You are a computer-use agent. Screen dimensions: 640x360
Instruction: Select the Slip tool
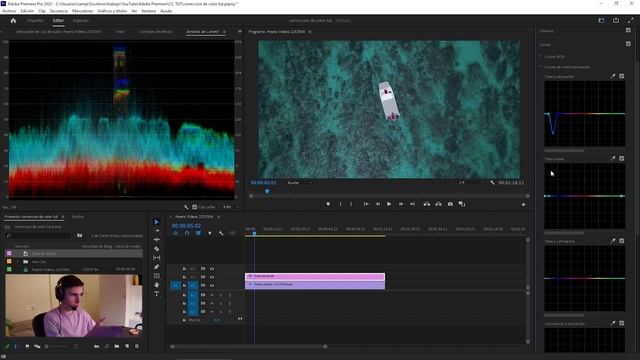point(157,258)
